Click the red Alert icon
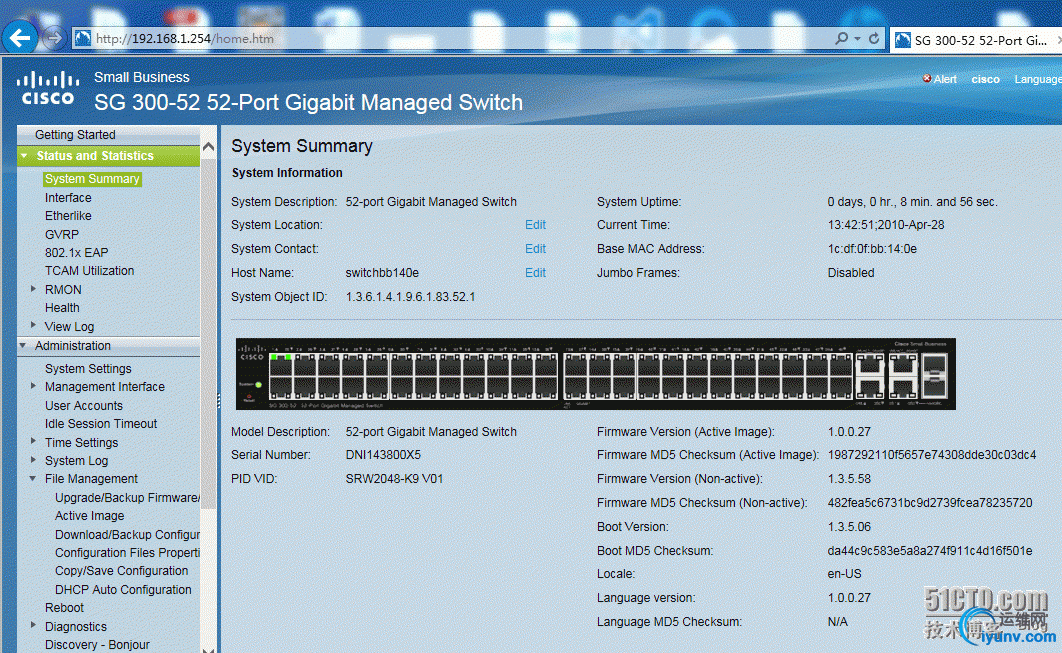Screen dimensions: 1062x653 [x=927, y=79]
